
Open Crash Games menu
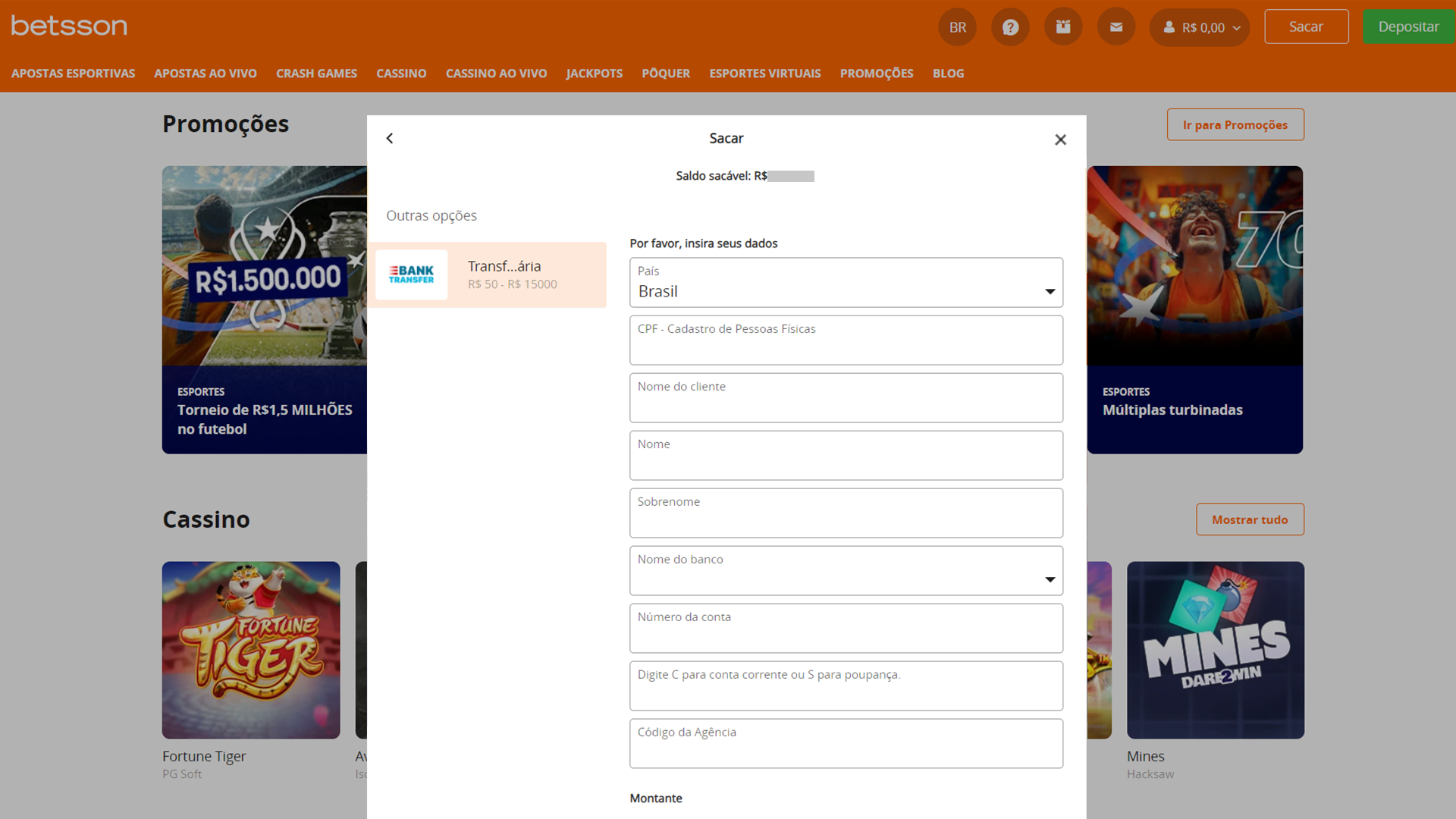[x=316, y=74]
